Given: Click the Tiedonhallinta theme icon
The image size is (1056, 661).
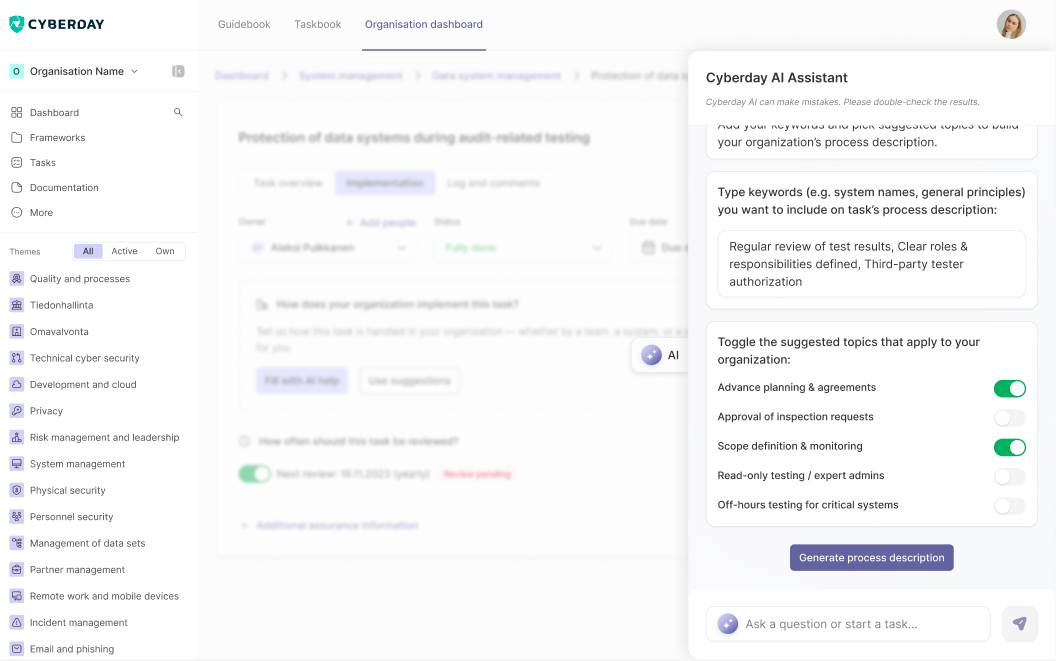Looking at the screenshot, I should pos(17,305).
